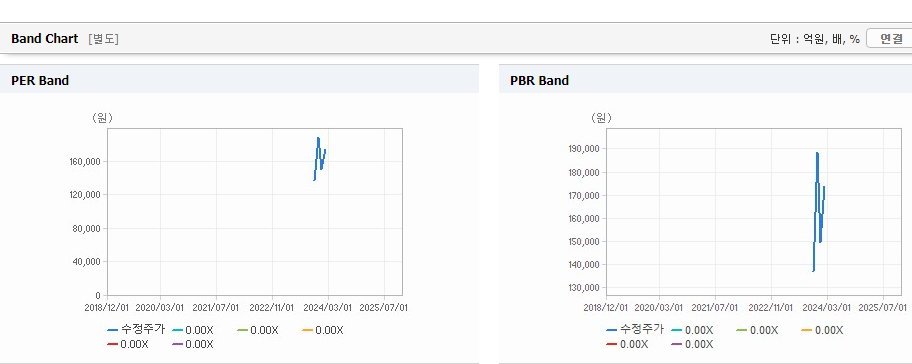The image size is (912, 364).
Task: Click the Band Chart section title
Action: click(x=44, y=39)
